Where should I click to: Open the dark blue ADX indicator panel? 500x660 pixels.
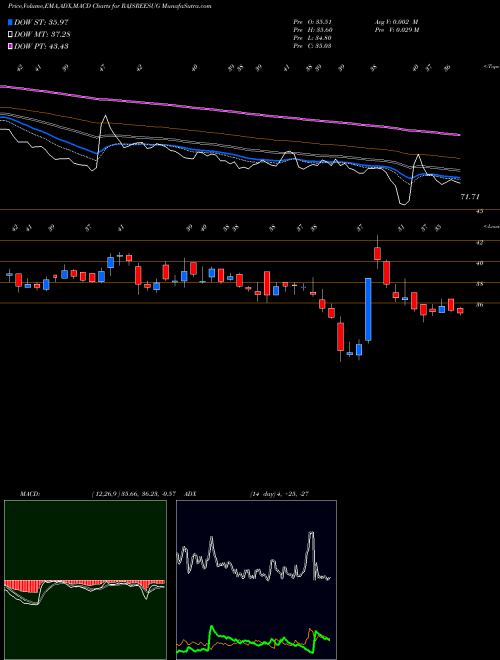click(x=256, y=580)
